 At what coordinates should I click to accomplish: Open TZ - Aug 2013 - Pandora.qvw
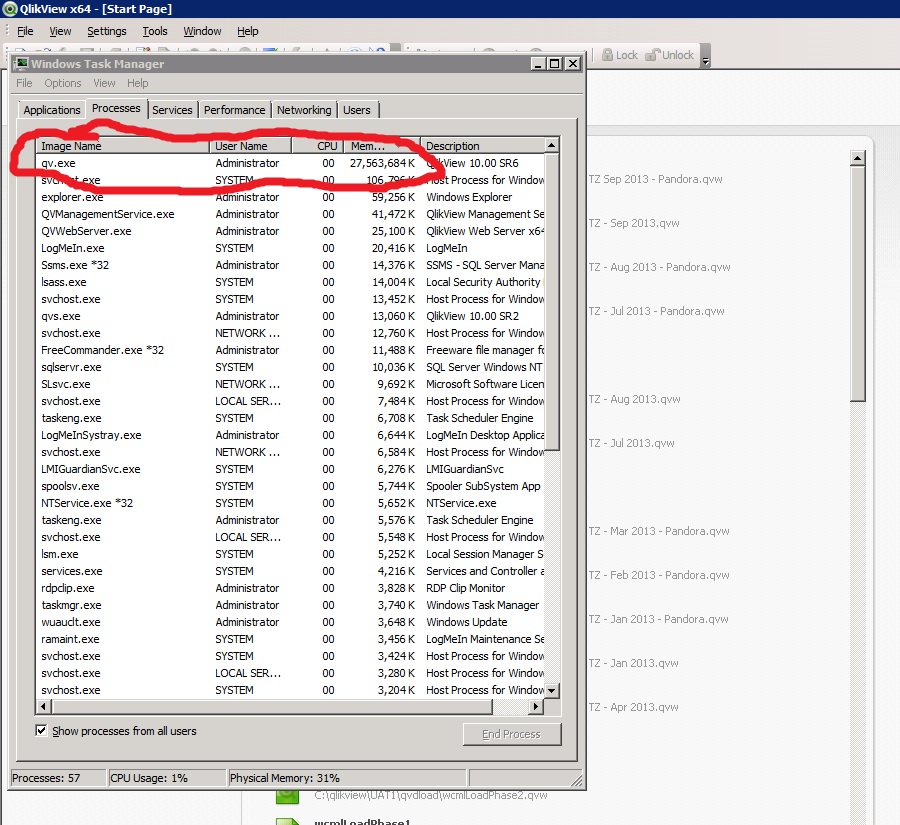(659, 267)
